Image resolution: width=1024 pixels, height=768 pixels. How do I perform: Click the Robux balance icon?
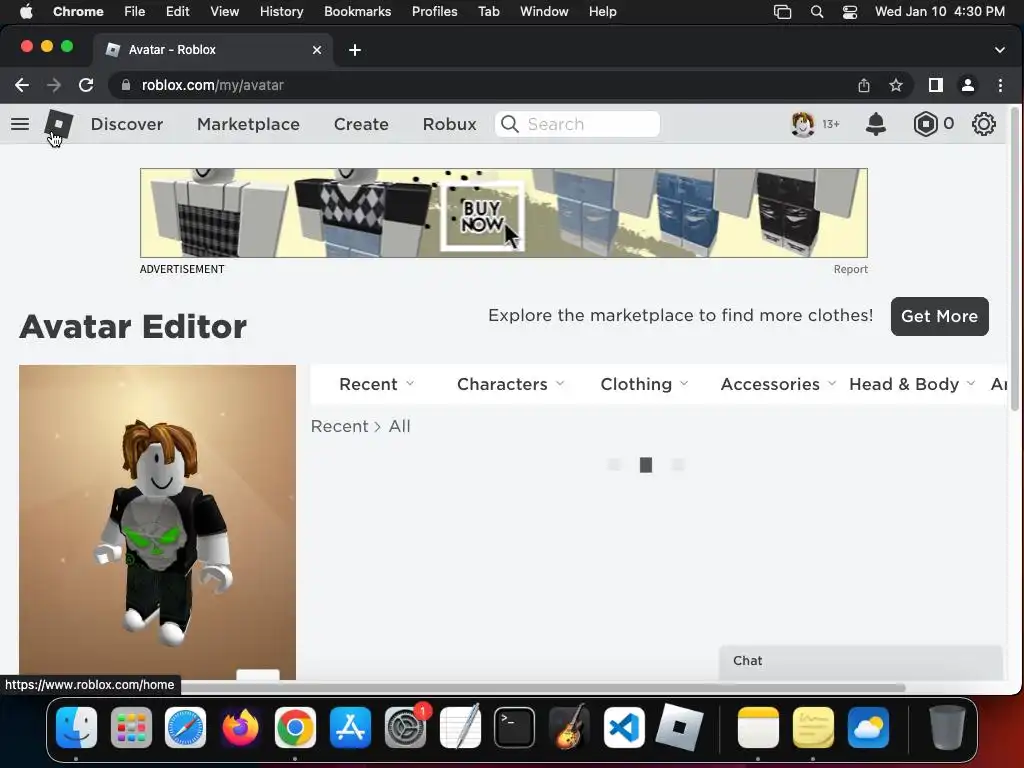925,124
